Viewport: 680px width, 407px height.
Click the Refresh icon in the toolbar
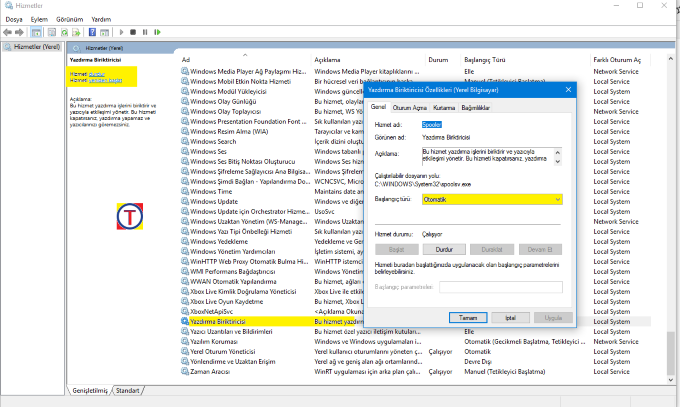(66, 32)
